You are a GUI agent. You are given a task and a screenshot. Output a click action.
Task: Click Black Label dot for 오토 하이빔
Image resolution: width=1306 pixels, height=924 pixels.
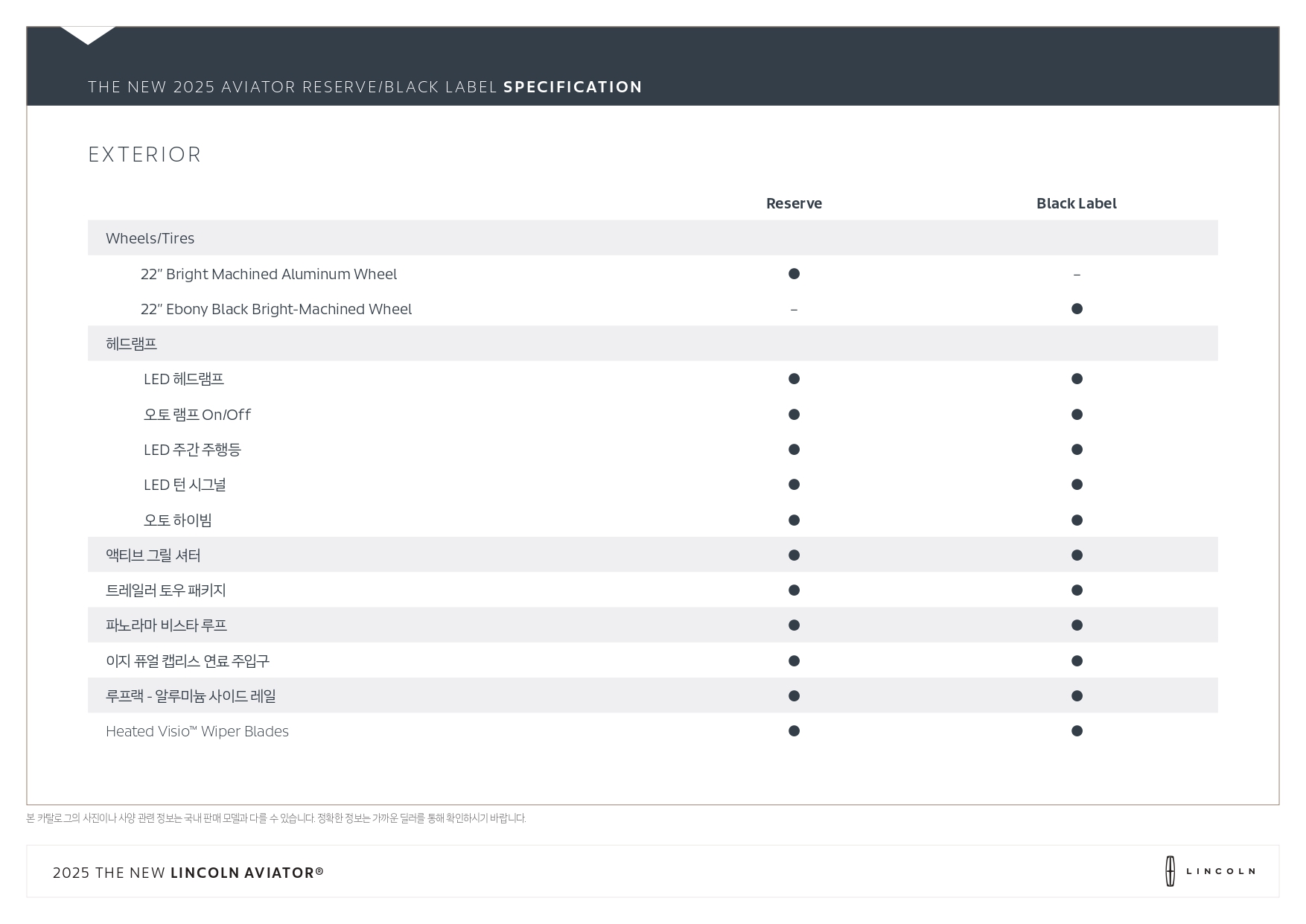pos(1077,520)
